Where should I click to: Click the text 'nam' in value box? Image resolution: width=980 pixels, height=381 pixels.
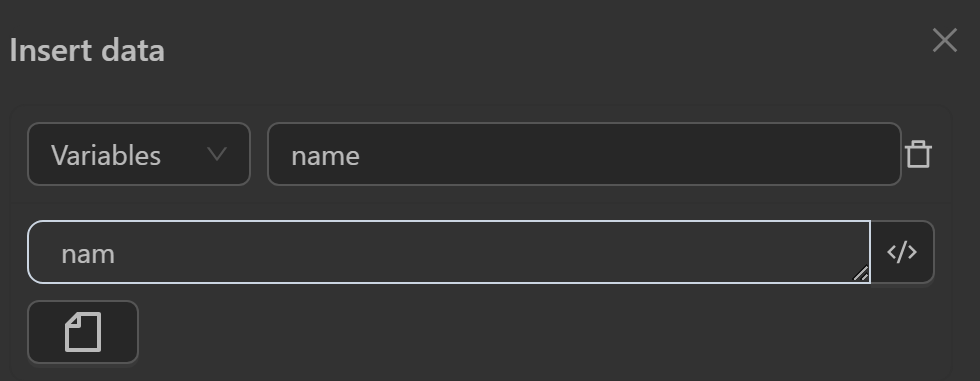(x=88, y=255)
